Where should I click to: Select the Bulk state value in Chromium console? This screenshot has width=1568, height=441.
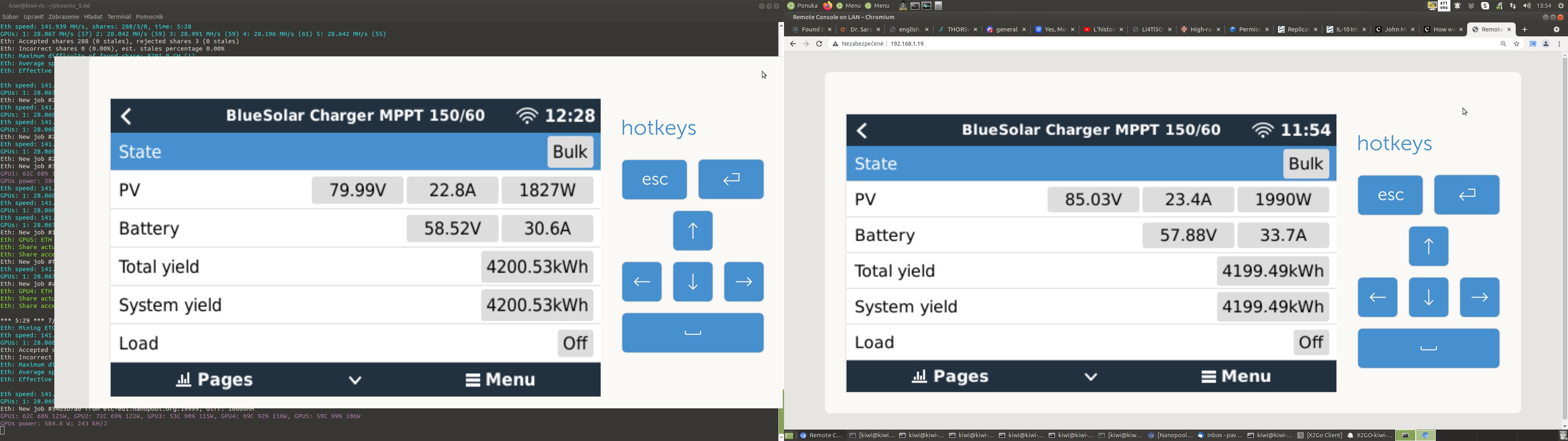pyautogui.click(x=1306, y=164)
